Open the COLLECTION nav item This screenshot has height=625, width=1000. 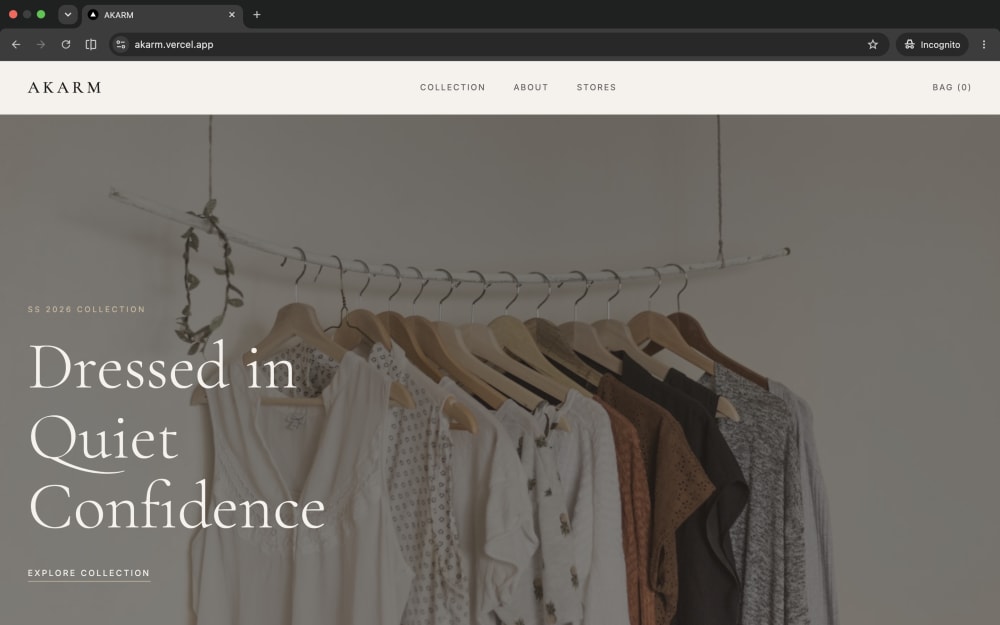452,87
